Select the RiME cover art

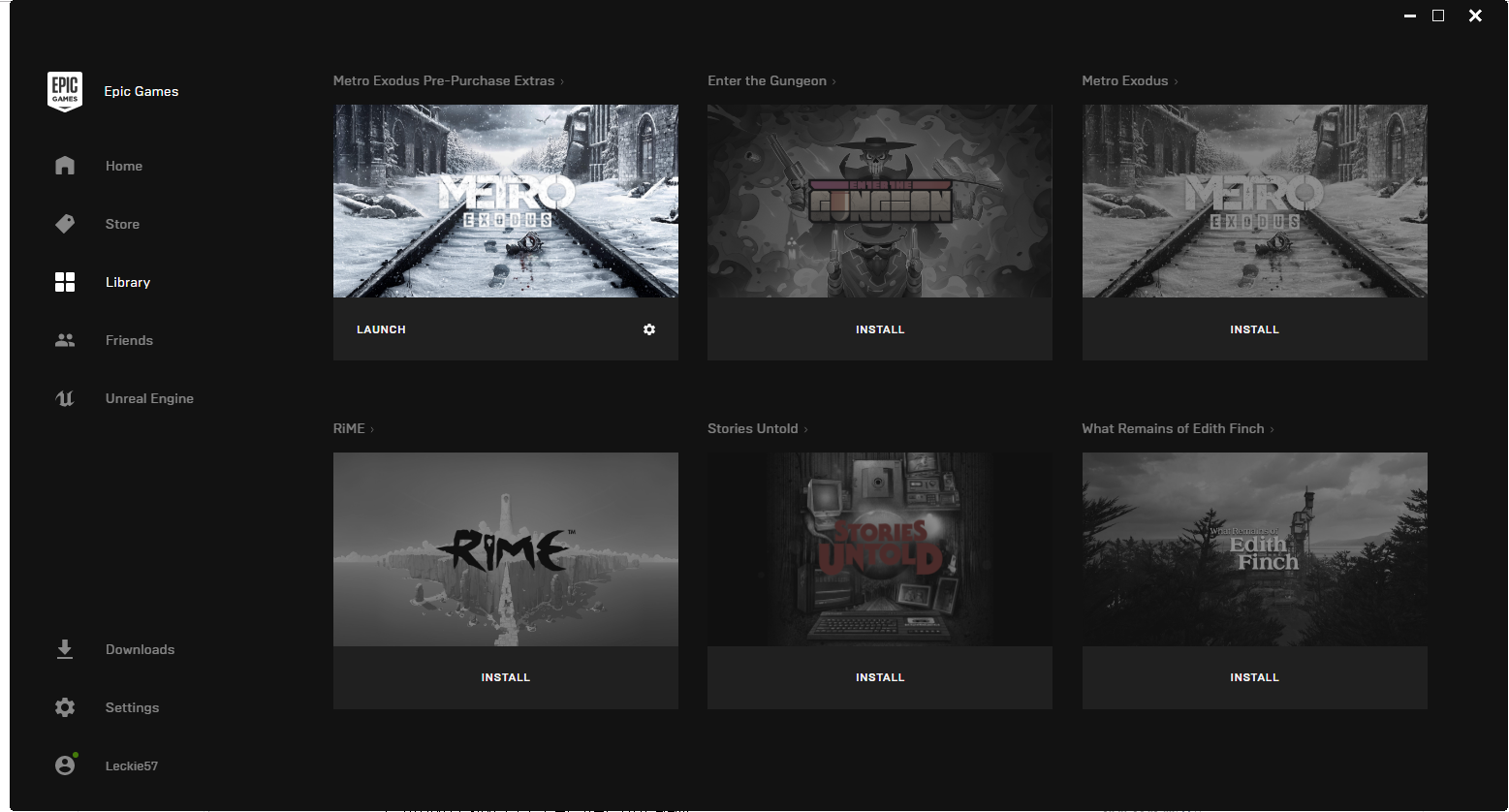click(506, 549)
